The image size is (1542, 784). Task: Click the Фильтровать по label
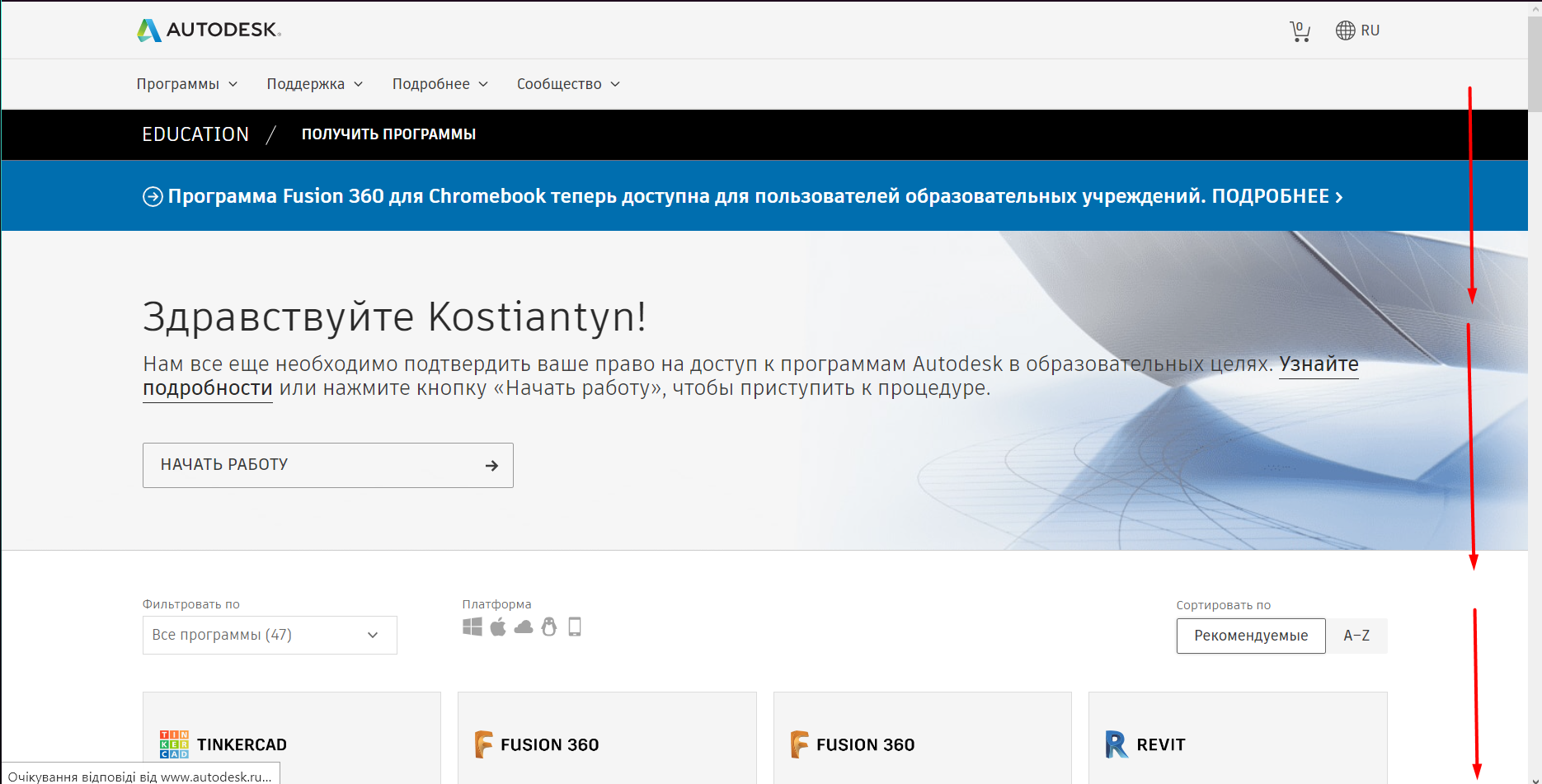(191, 604)
